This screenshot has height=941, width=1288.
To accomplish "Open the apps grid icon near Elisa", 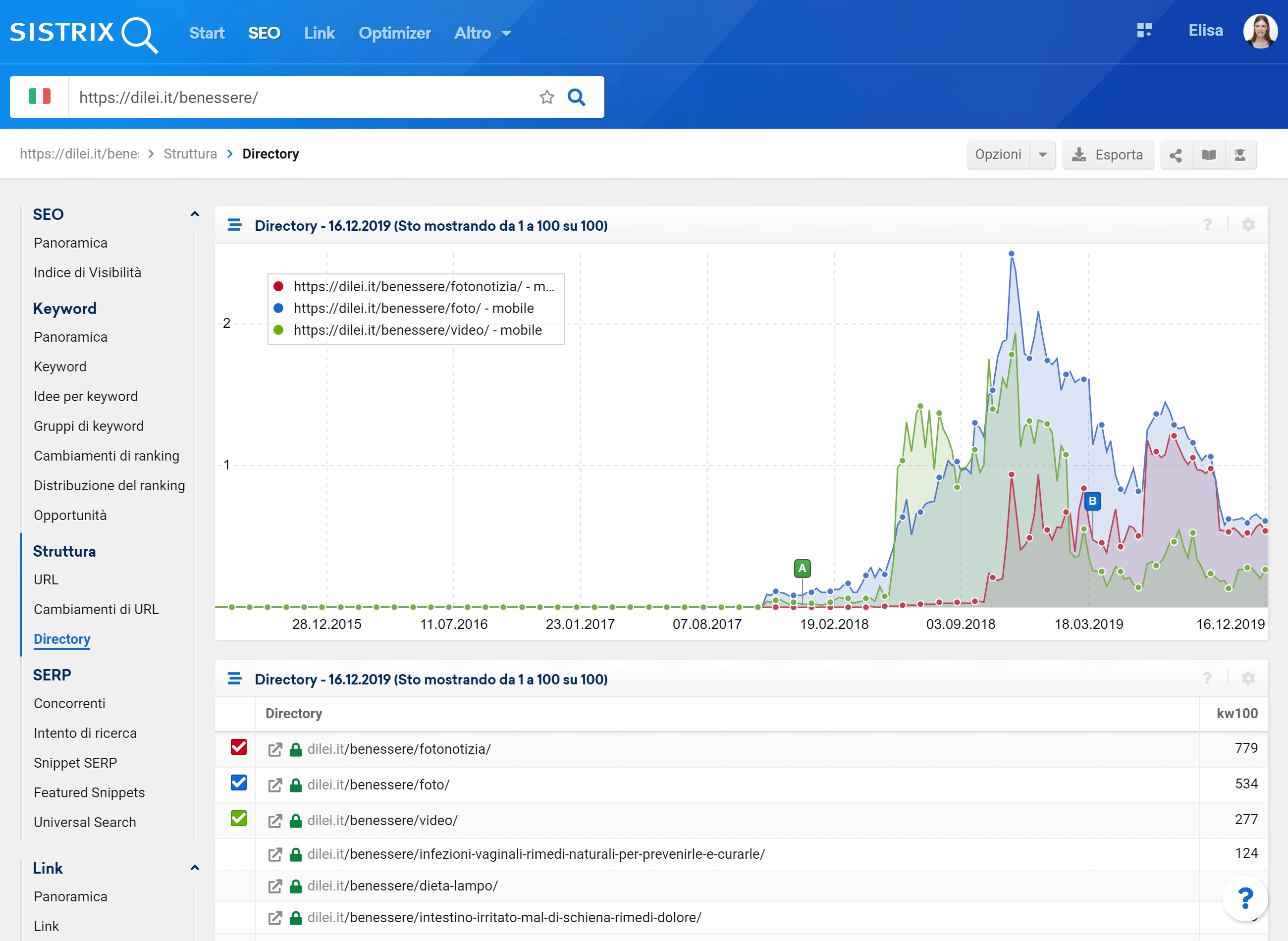I will [1144, 31].
